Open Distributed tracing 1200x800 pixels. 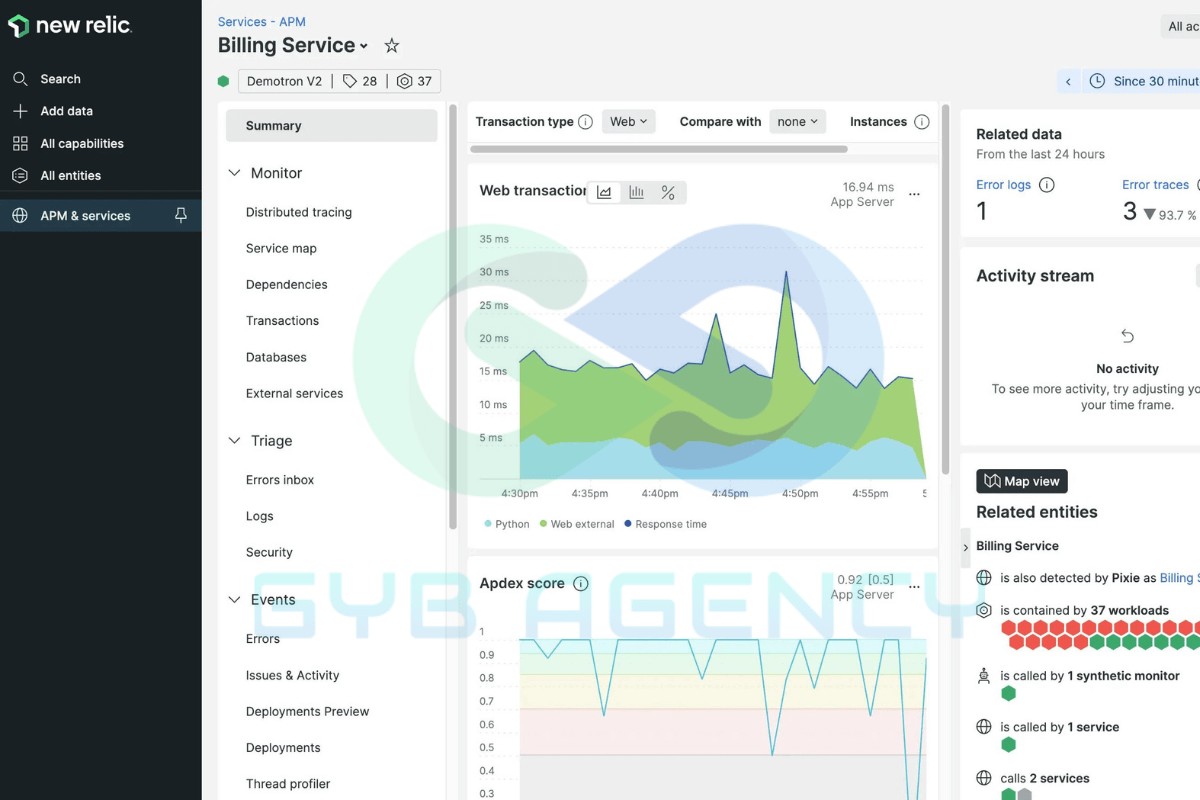(x=299, y=212)
